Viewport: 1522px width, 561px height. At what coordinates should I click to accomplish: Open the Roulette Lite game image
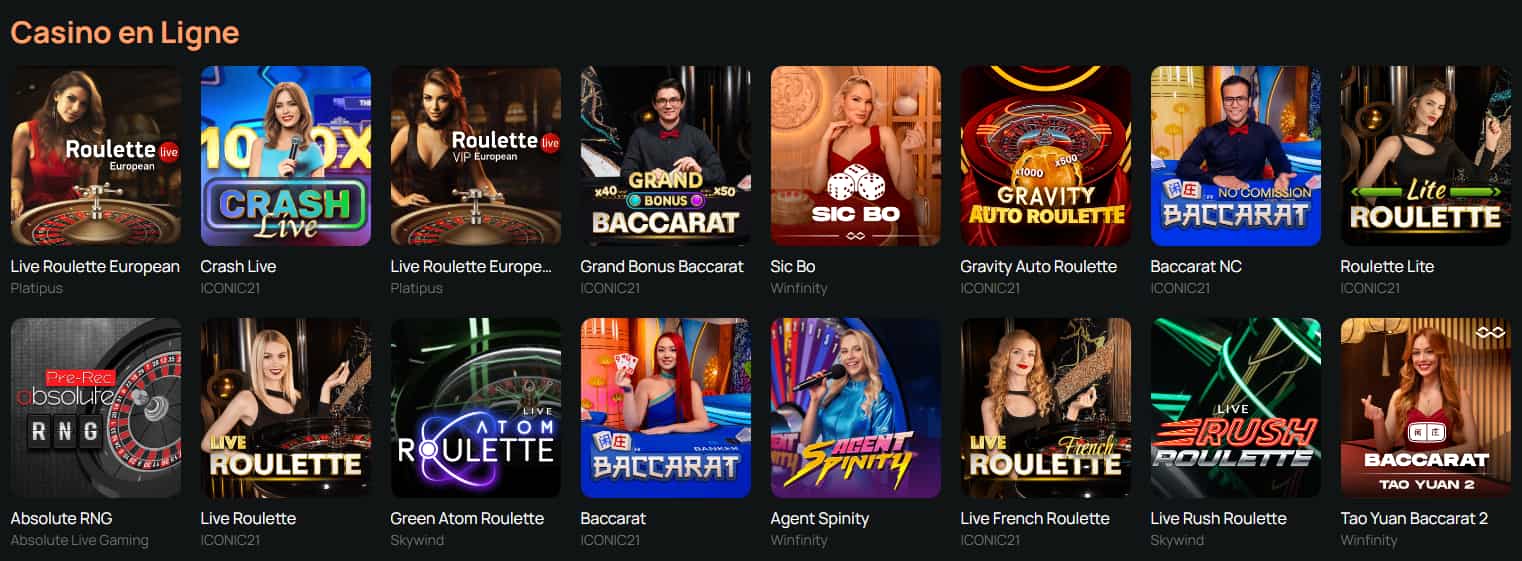pos(1426,156)
